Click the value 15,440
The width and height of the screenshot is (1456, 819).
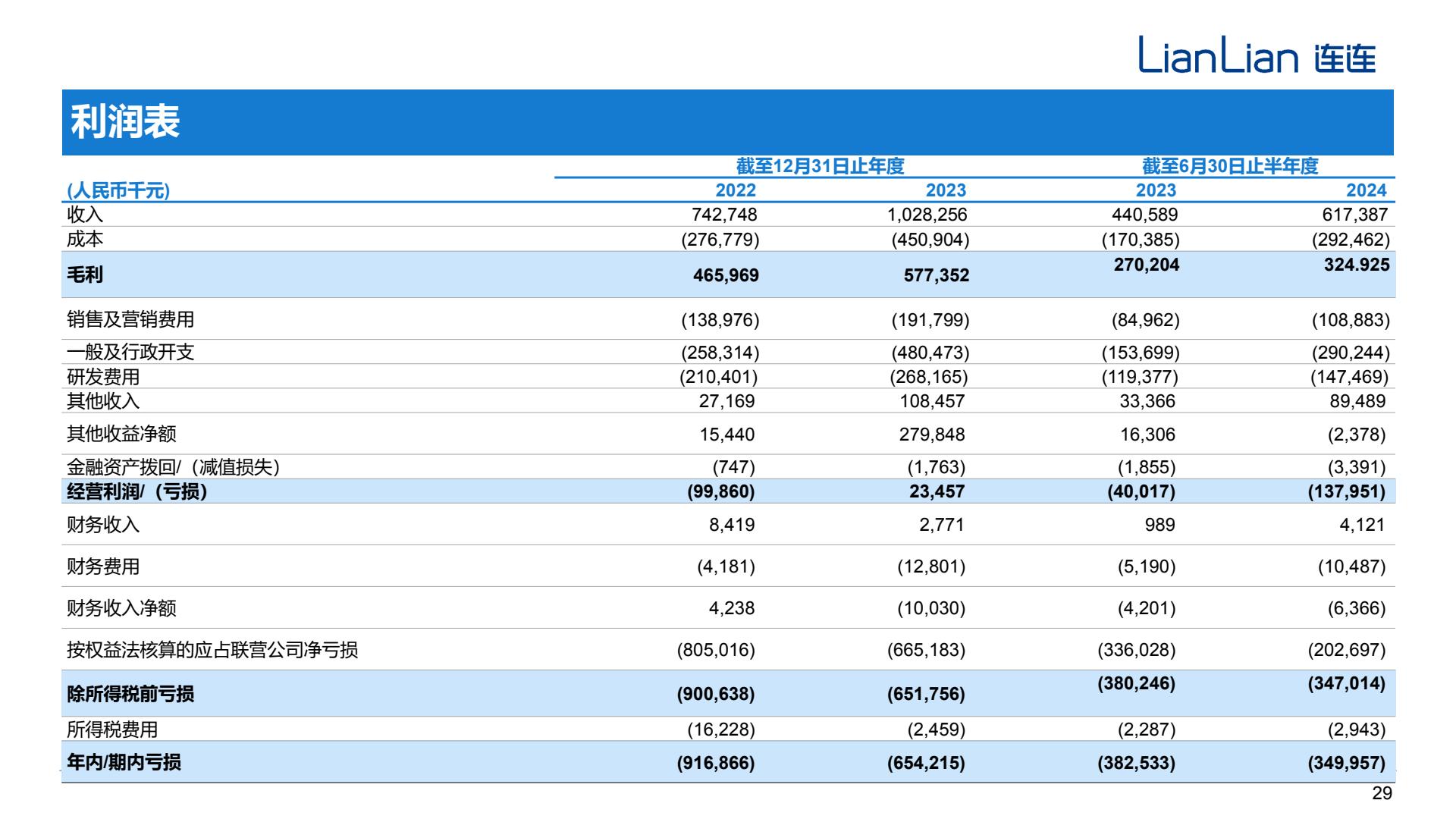726,435
